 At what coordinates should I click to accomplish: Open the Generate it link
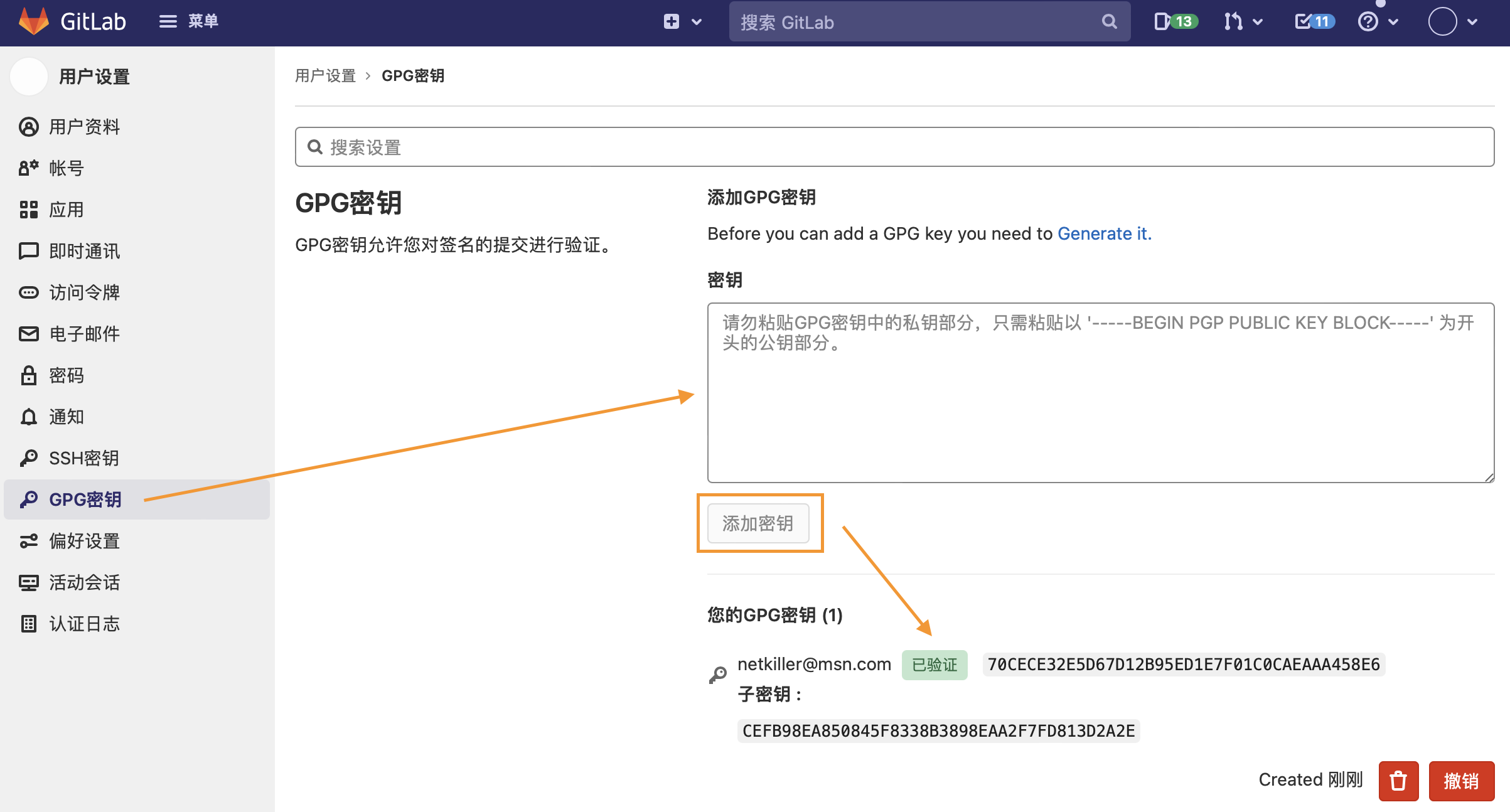(1104, 233)
